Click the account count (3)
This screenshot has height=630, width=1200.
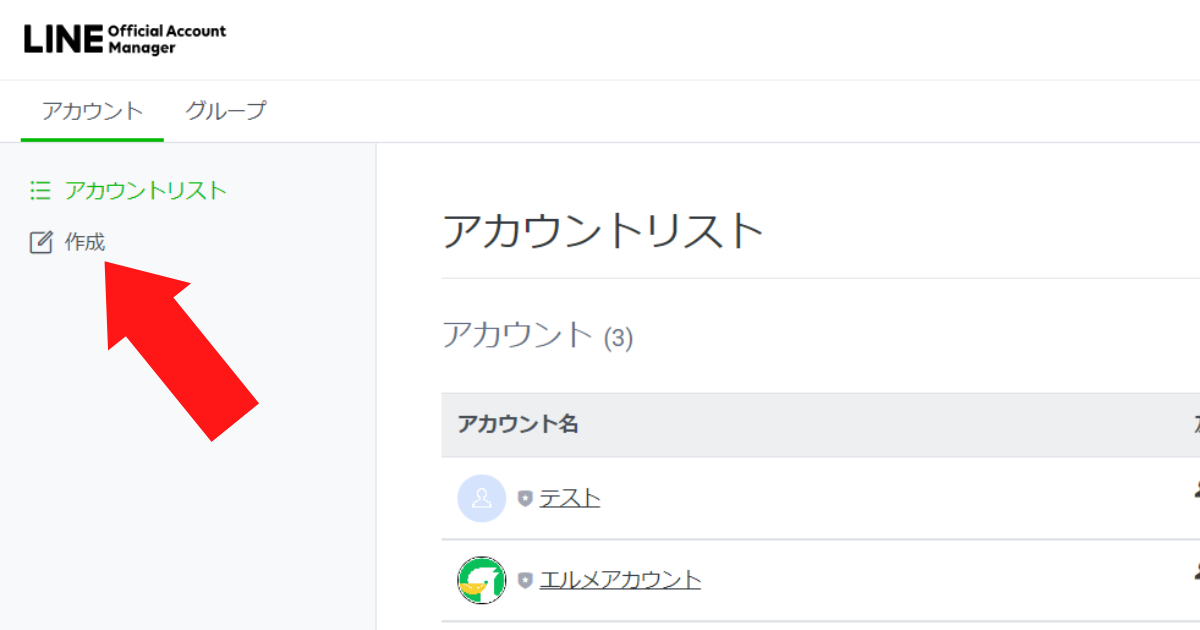618,339
